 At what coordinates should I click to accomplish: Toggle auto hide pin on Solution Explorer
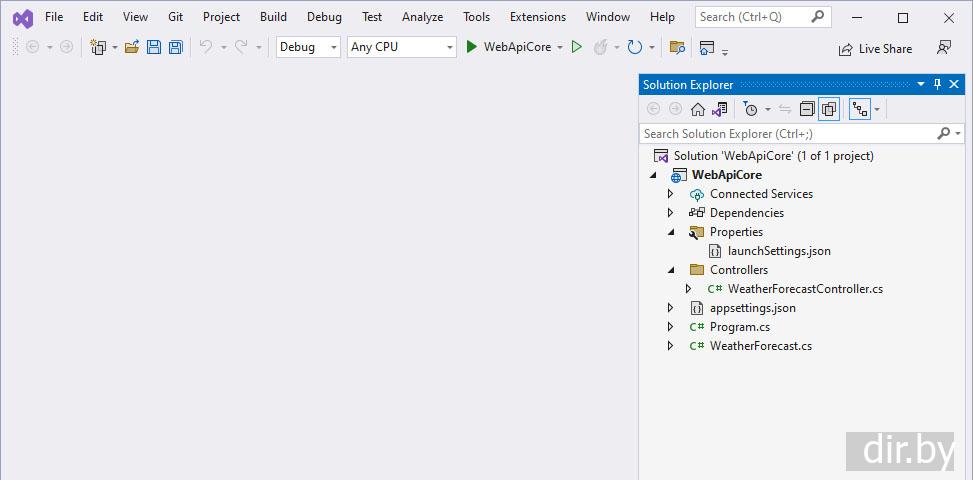coord(938,84)
